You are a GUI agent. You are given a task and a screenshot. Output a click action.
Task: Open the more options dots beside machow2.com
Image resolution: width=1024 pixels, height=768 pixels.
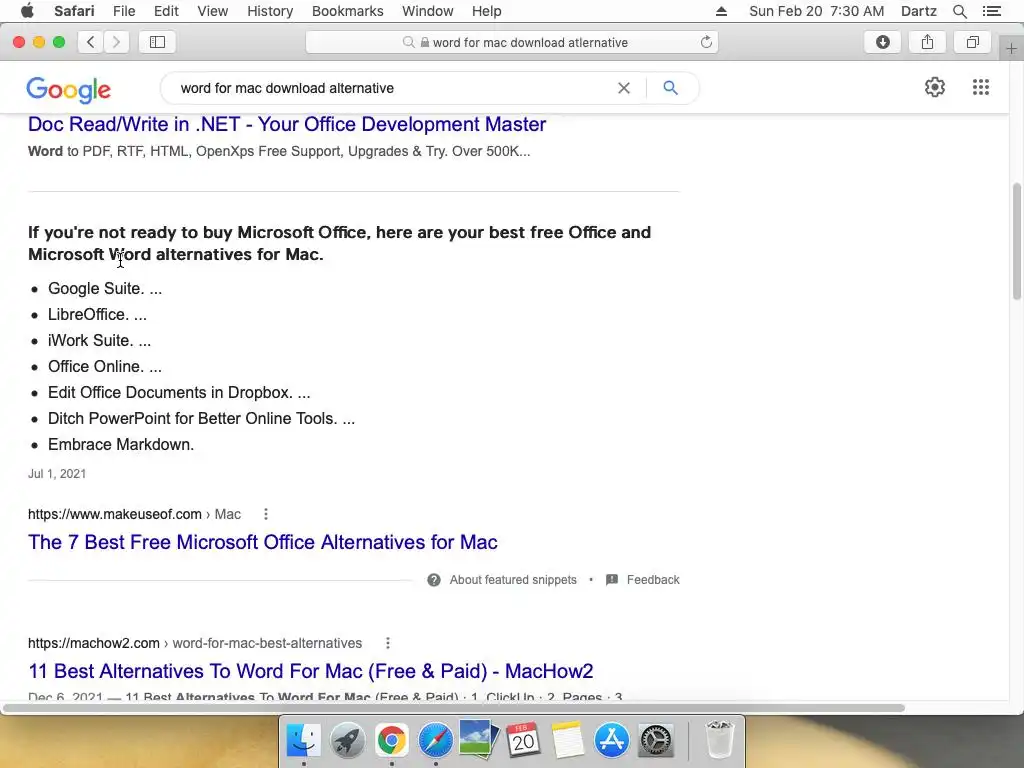[x=388, y=643]
